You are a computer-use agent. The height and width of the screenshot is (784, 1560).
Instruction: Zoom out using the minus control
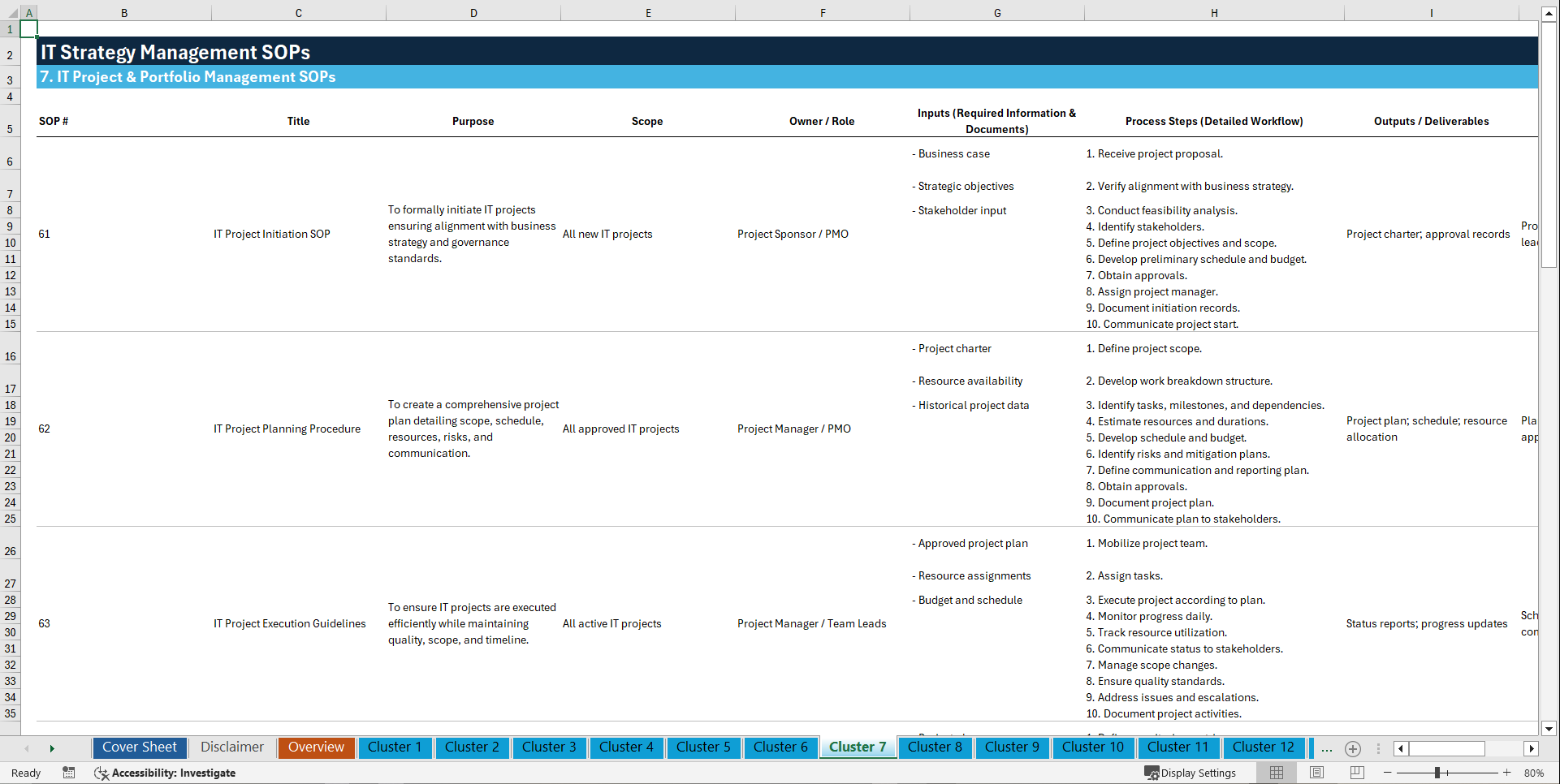pyautogui.click(x=1388, y=773)
